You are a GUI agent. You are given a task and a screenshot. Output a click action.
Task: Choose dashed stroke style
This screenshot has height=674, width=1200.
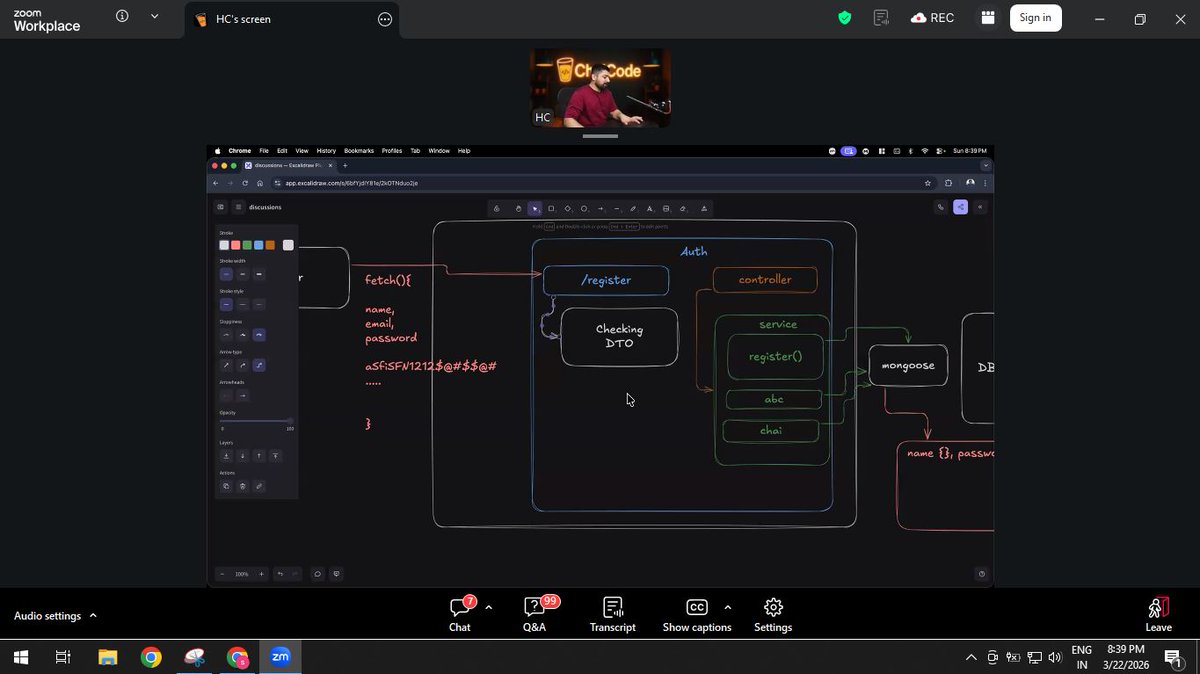[243, 304]
